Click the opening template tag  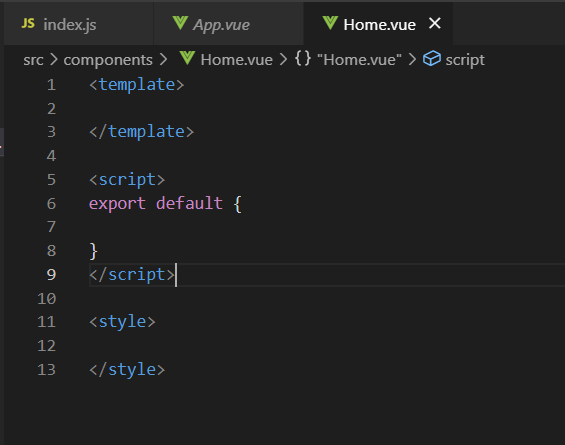click(137, 85)
